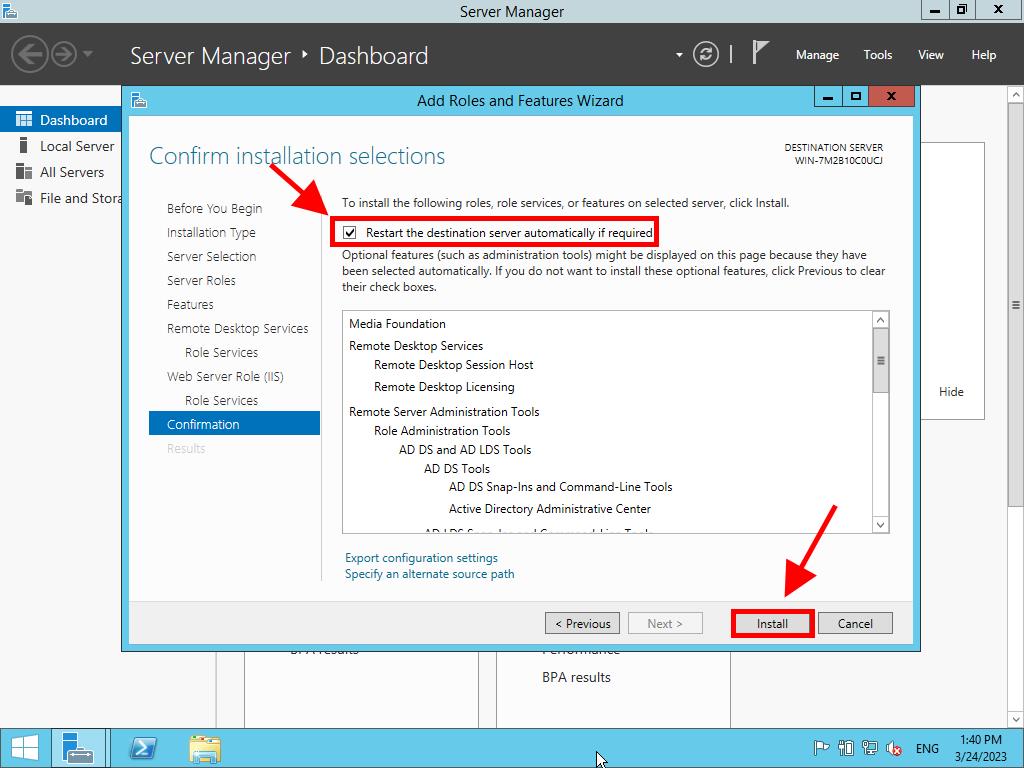Launch Windows PowerShell from the taskbar

pyautogui.click(x=143, y=748)
